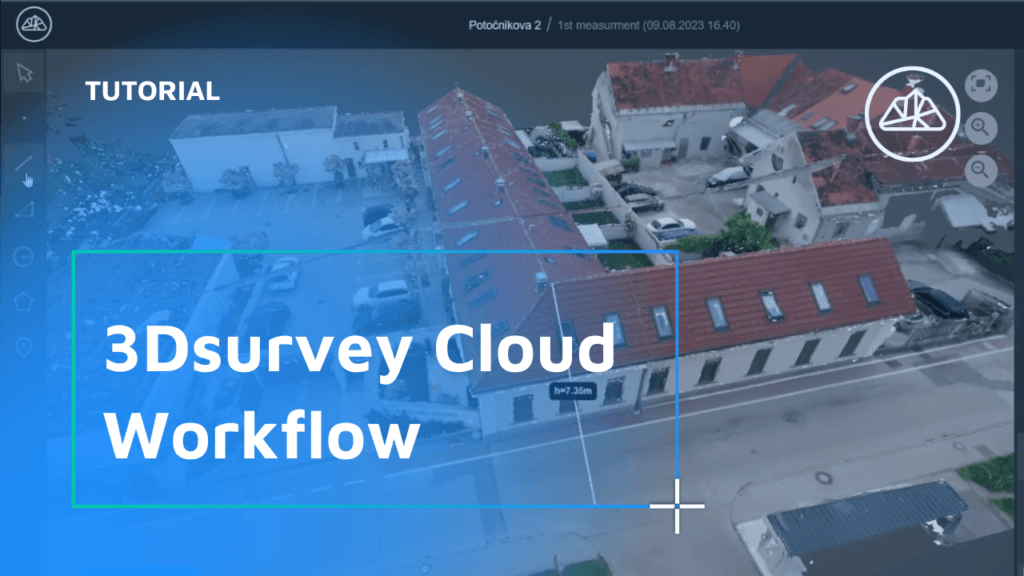Click the TUTORIAL heading text

tap(152, 91)
